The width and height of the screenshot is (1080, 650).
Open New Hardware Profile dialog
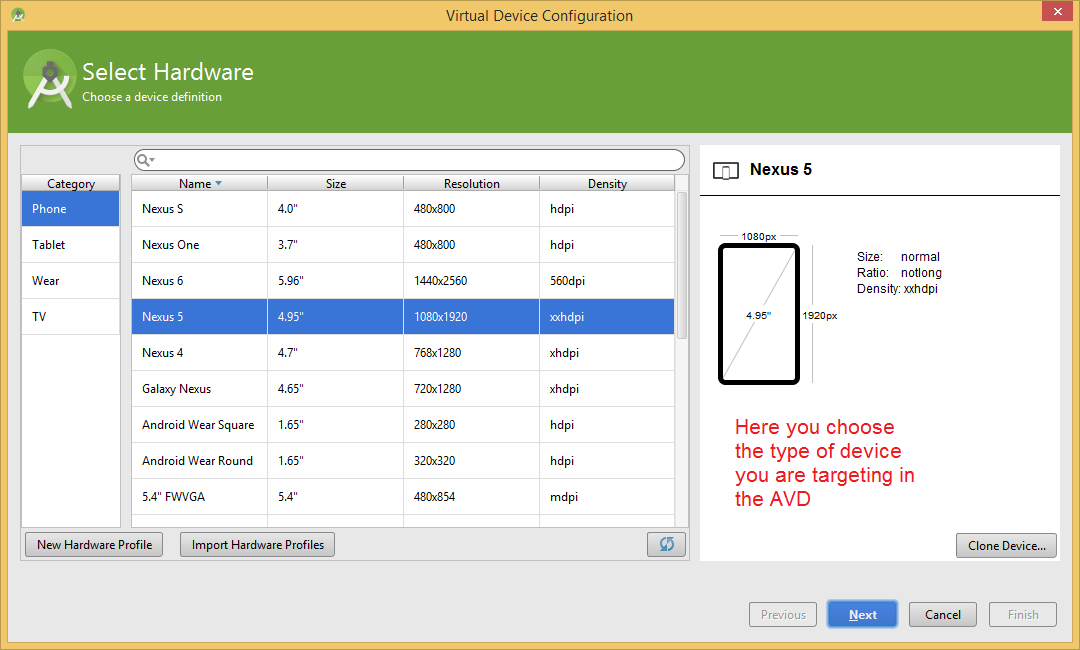pyautogui.click(x=94, y=545)
